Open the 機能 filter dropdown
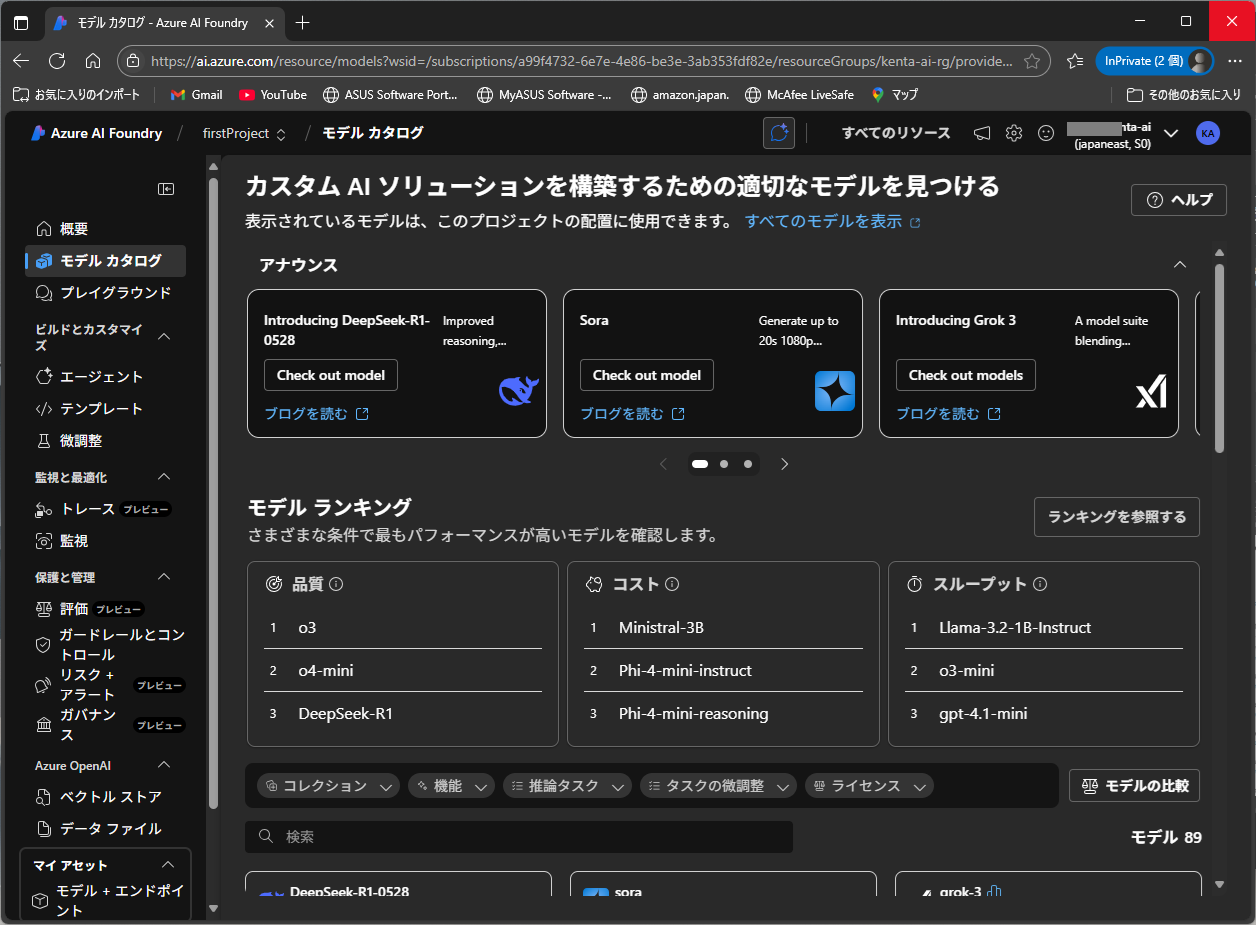Screen dimensions: 1256x925 (451, 786)
